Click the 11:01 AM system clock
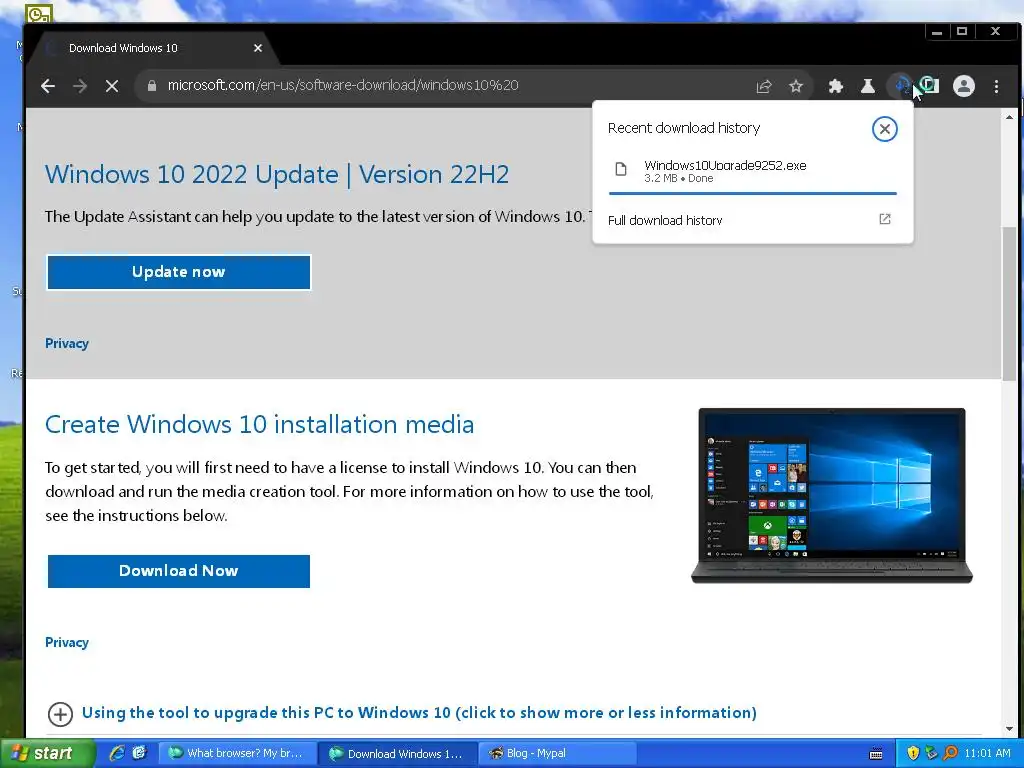The image size is (1024, 768). (x=987, y=754)
